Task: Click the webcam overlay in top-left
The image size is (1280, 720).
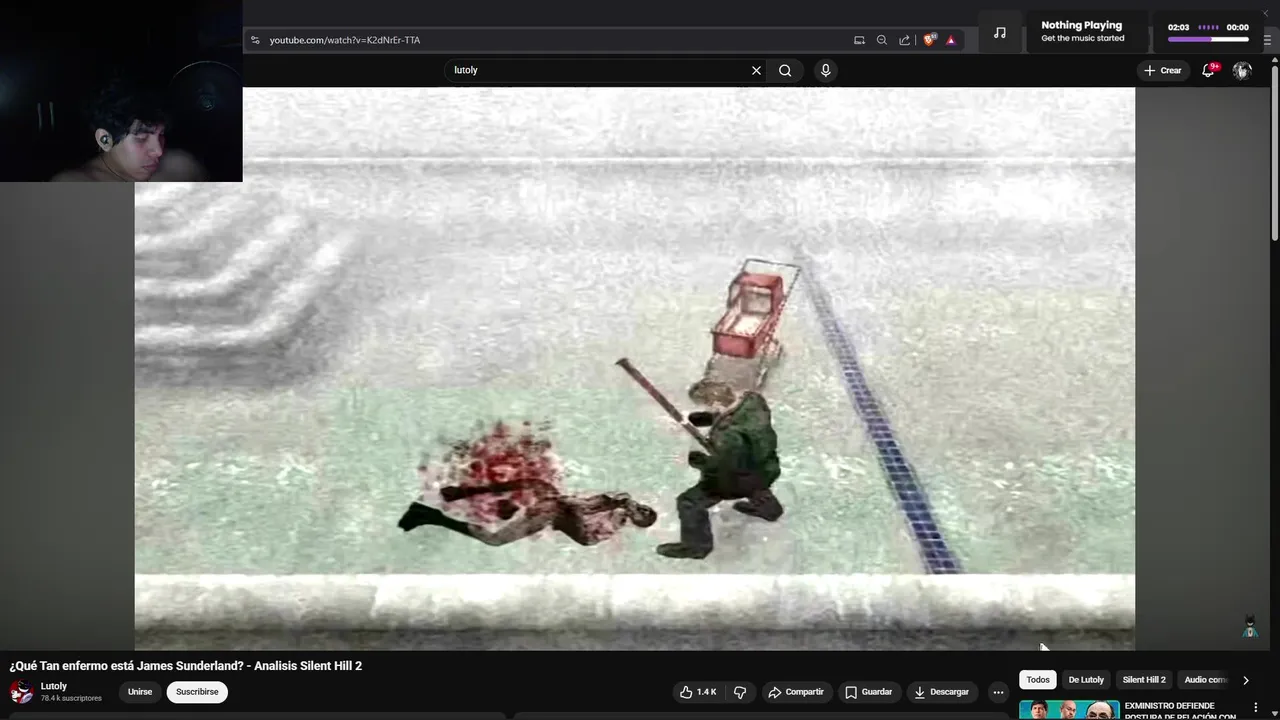Action: pos(121,91)
